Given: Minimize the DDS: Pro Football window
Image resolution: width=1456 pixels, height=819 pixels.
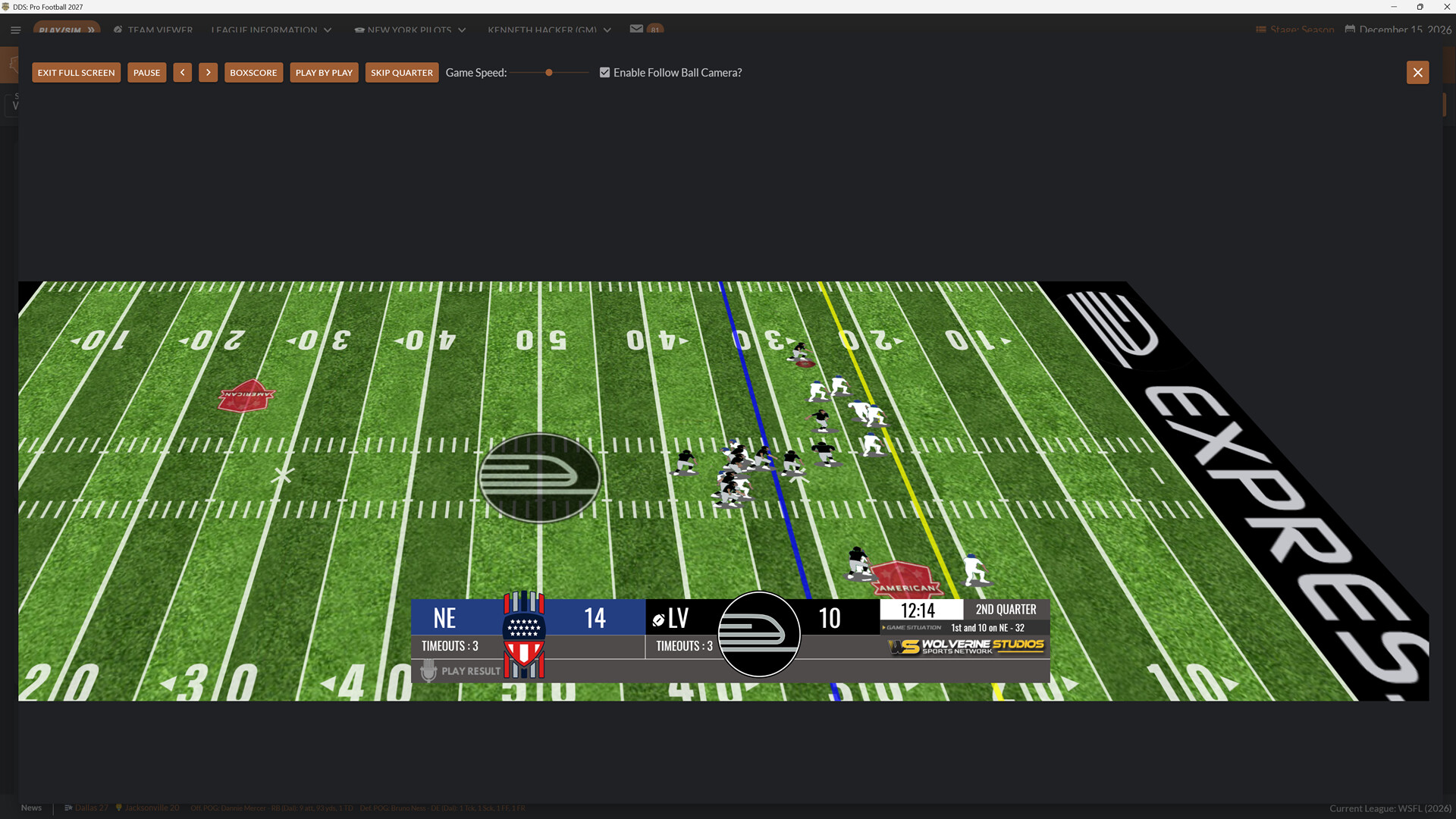Looking at the screenshot, I should (1394, 7).
